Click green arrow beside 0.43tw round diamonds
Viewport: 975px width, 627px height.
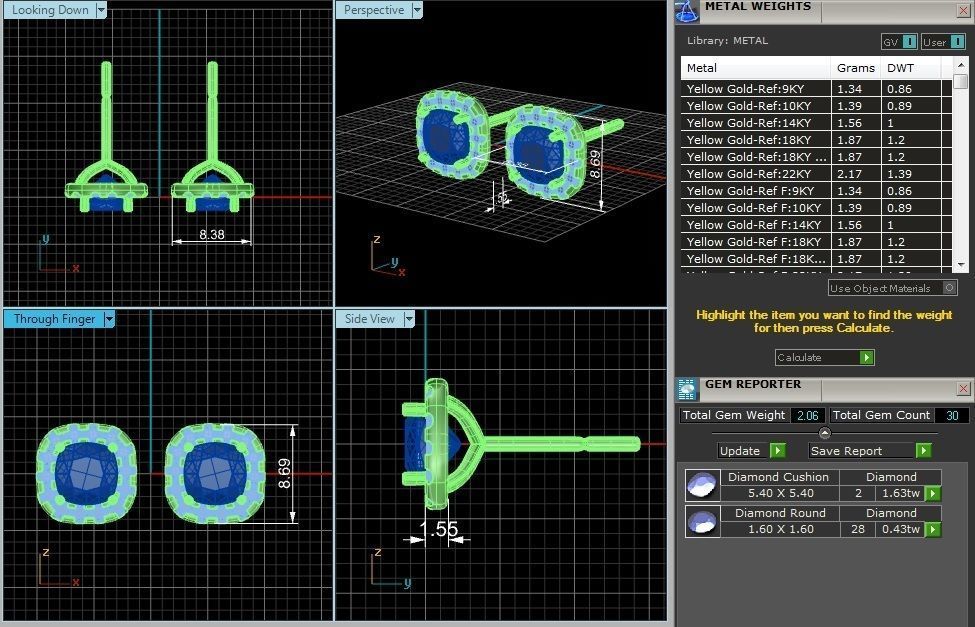[933, 529]
